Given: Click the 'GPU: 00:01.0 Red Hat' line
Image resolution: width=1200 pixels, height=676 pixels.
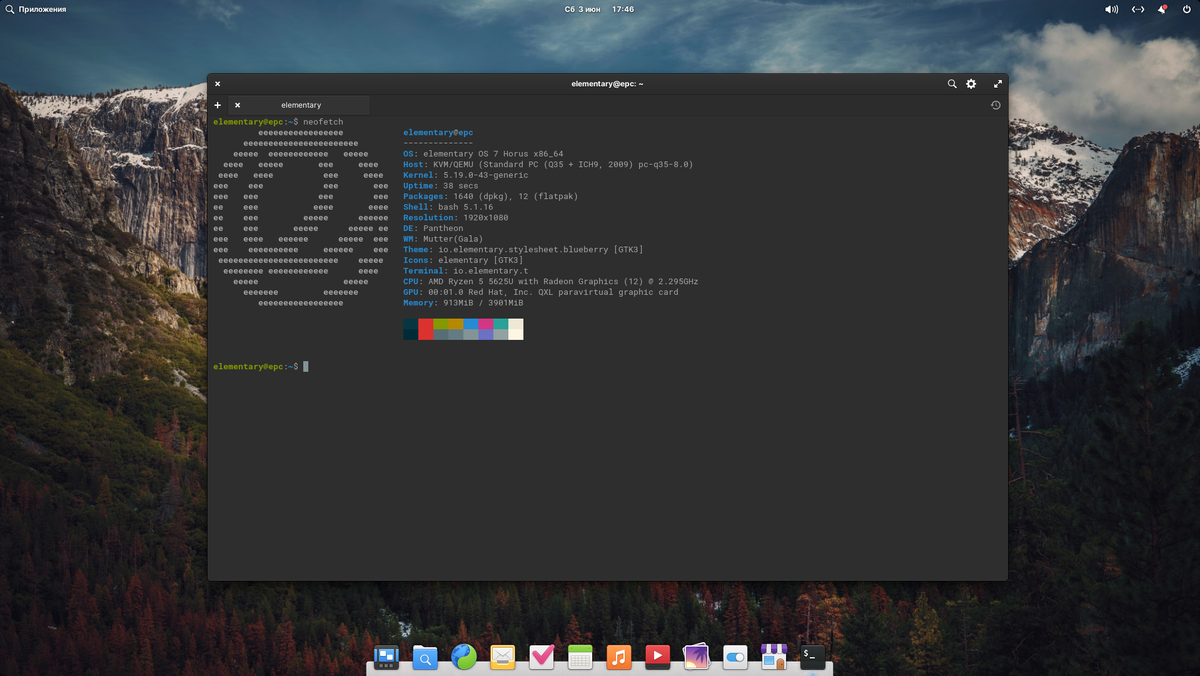Looking at the screenshot, I should [x=541, y=292].
